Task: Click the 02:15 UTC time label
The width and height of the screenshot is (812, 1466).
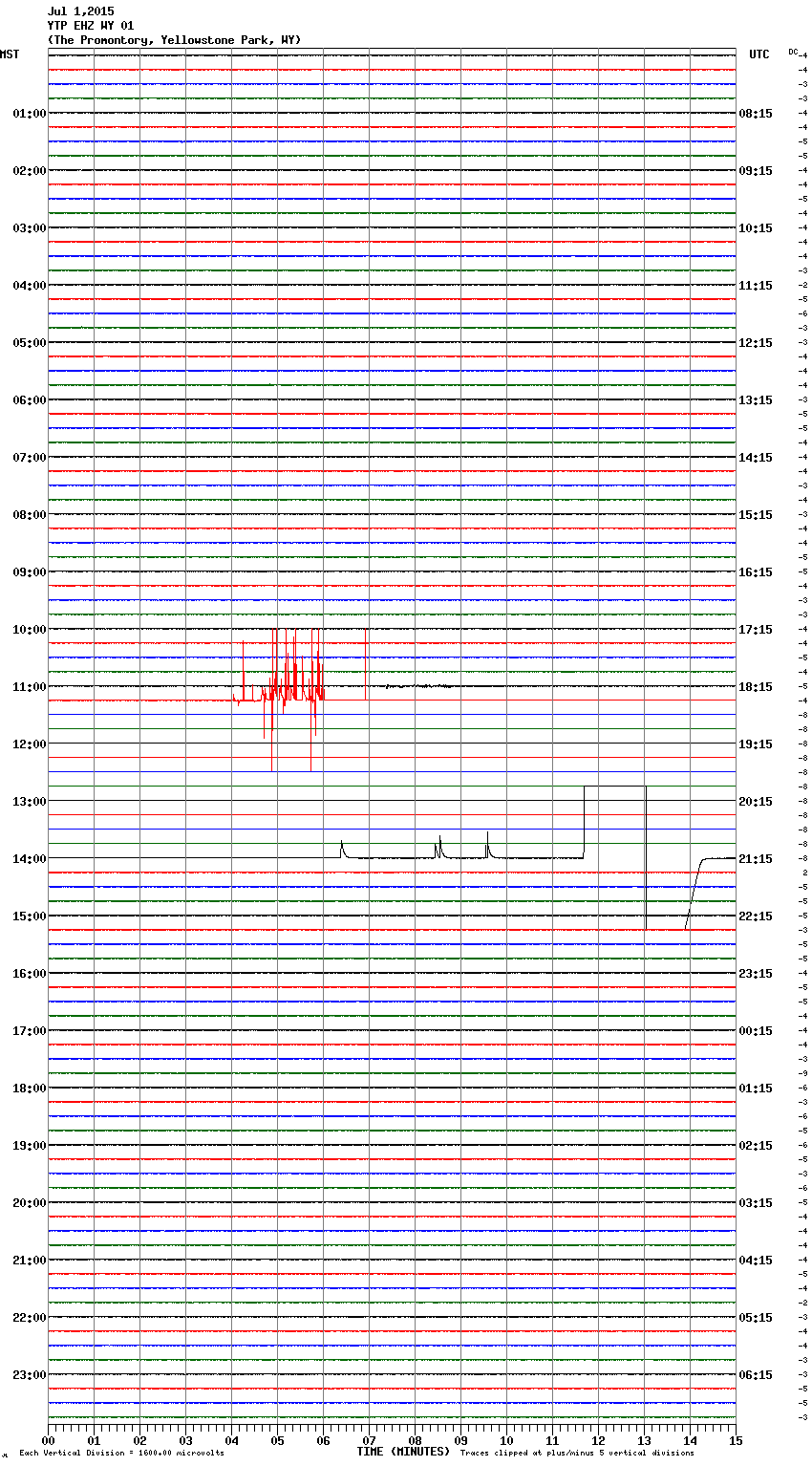Action: pos(756,1146)
